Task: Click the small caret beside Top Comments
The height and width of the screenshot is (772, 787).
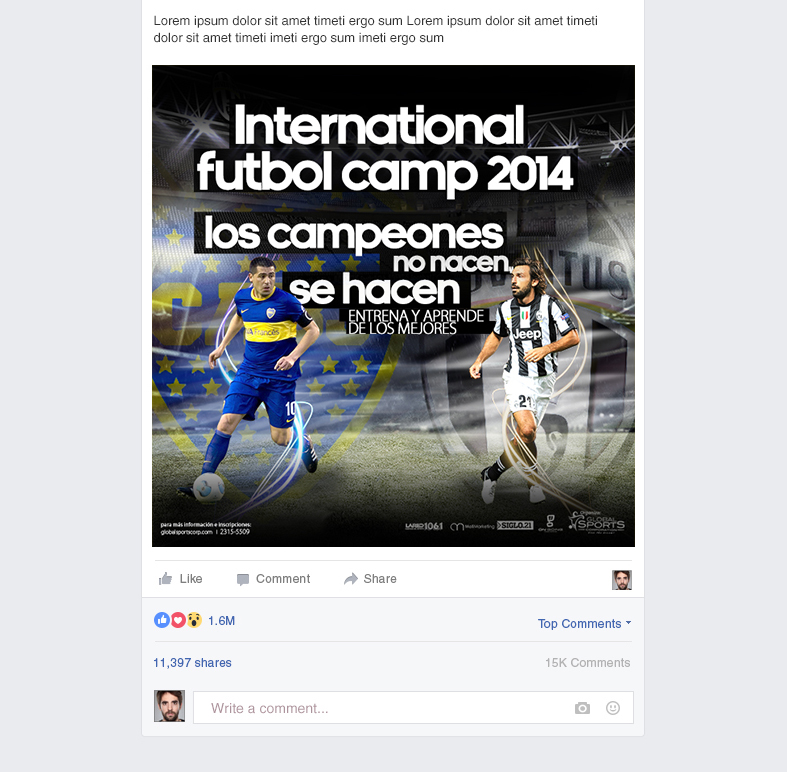Action: (x=628, y=622)
